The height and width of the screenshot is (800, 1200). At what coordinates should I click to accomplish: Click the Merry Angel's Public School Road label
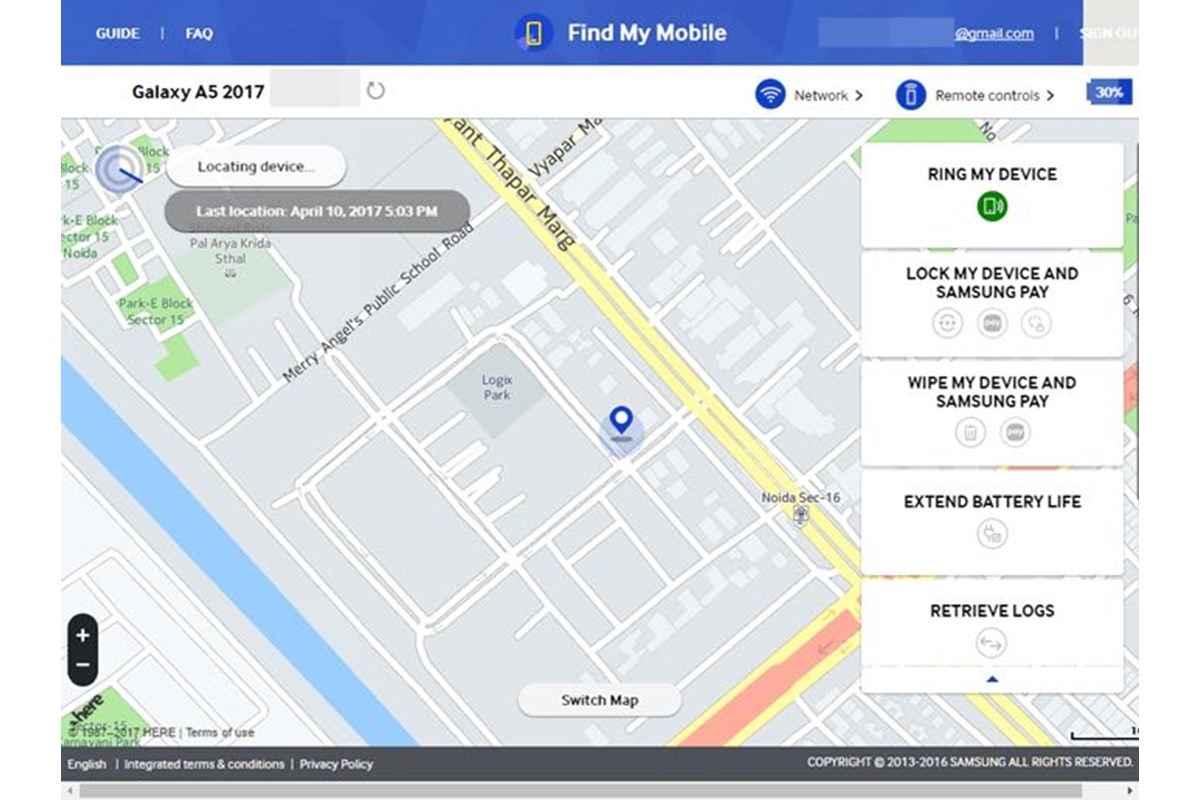tap(378, 303)
